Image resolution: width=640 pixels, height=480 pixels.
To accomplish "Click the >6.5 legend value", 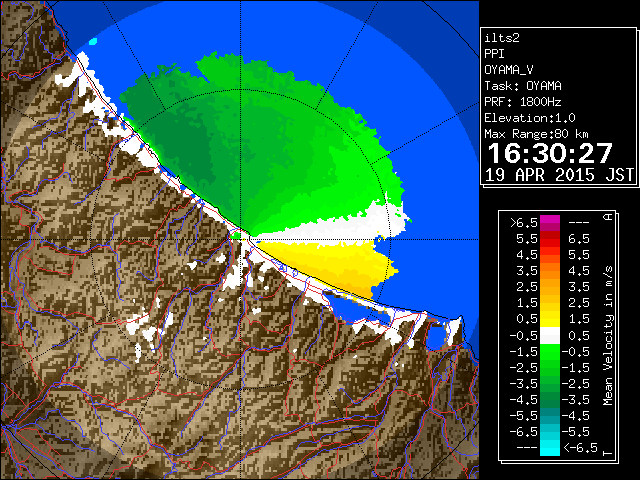I will point(523,223).
